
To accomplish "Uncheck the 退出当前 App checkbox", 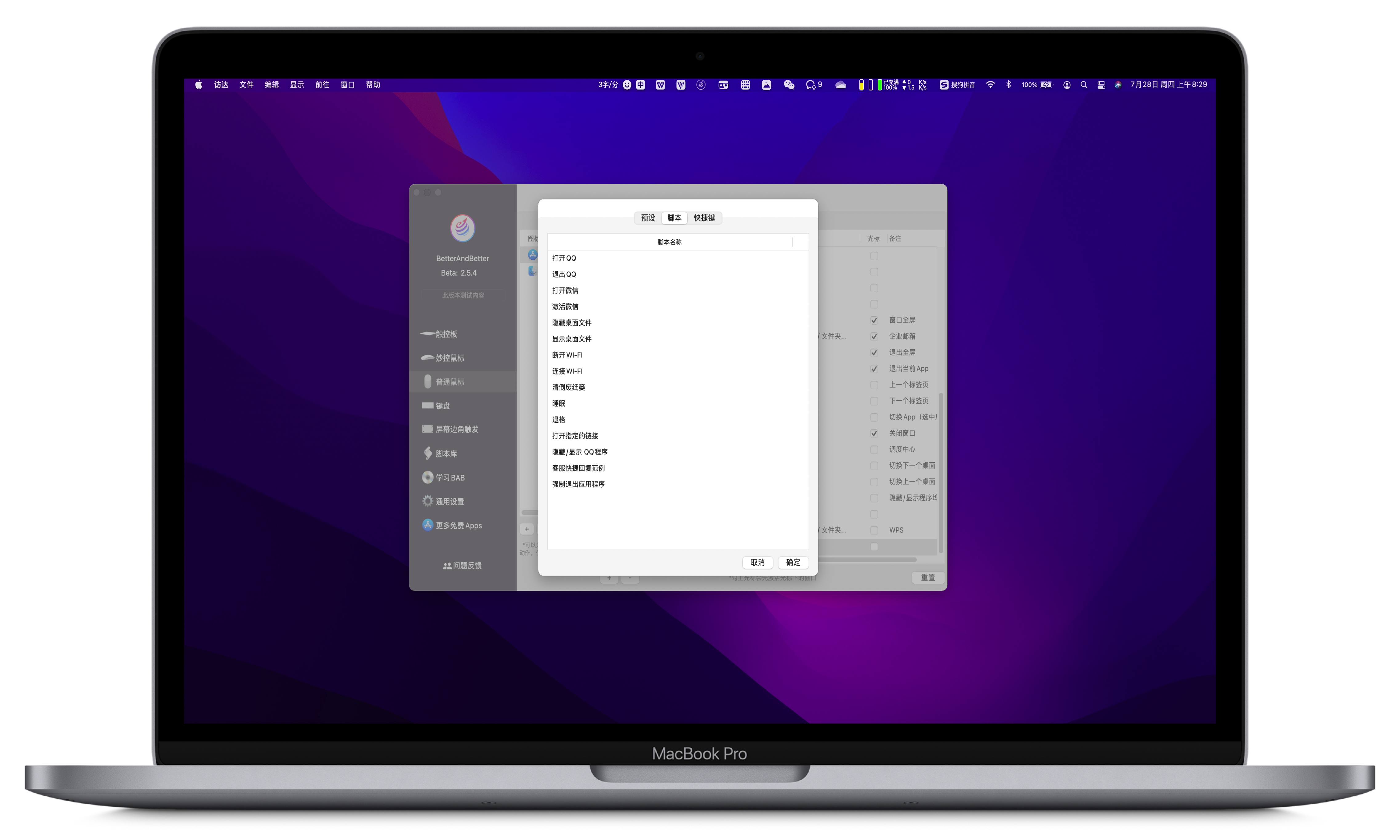I will click(x=874, y=369).
